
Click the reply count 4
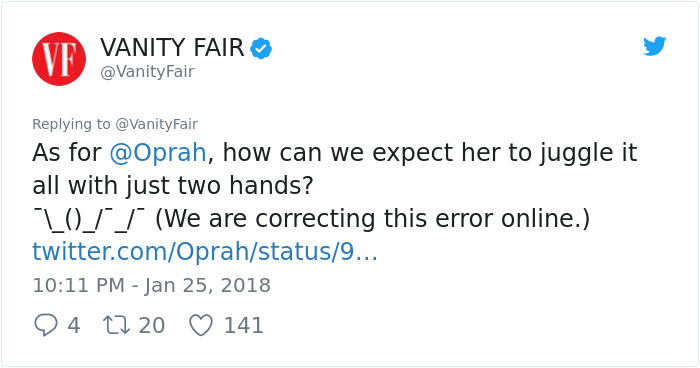point(74,325)
